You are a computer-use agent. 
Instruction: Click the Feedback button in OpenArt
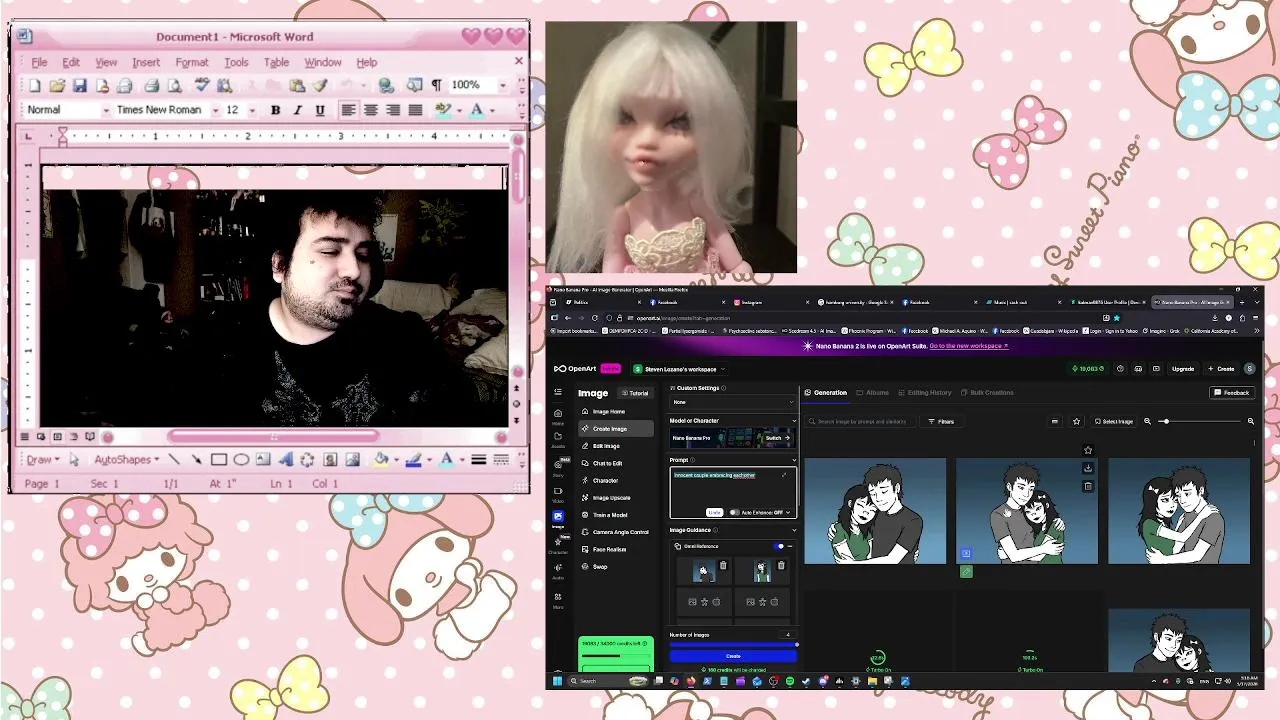click(x=1232, y=393)
